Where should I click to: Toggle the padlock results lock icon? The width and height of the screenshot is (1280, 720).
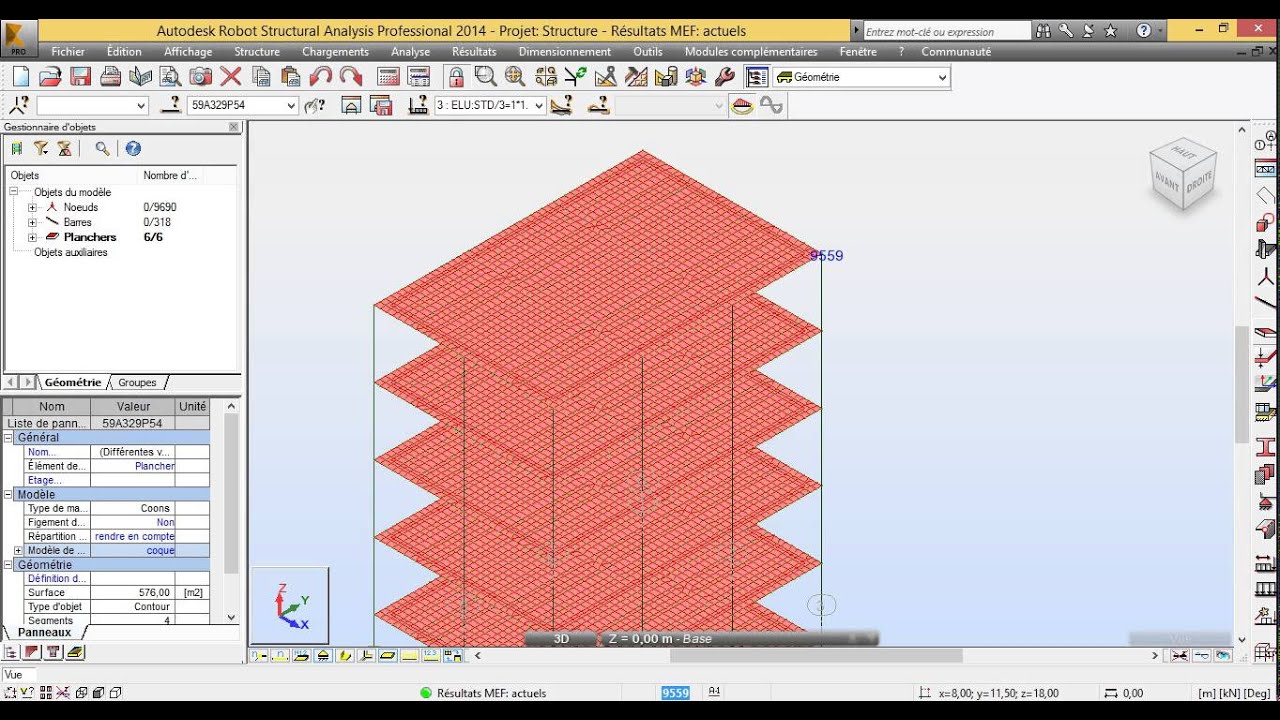tap(456, 77)
